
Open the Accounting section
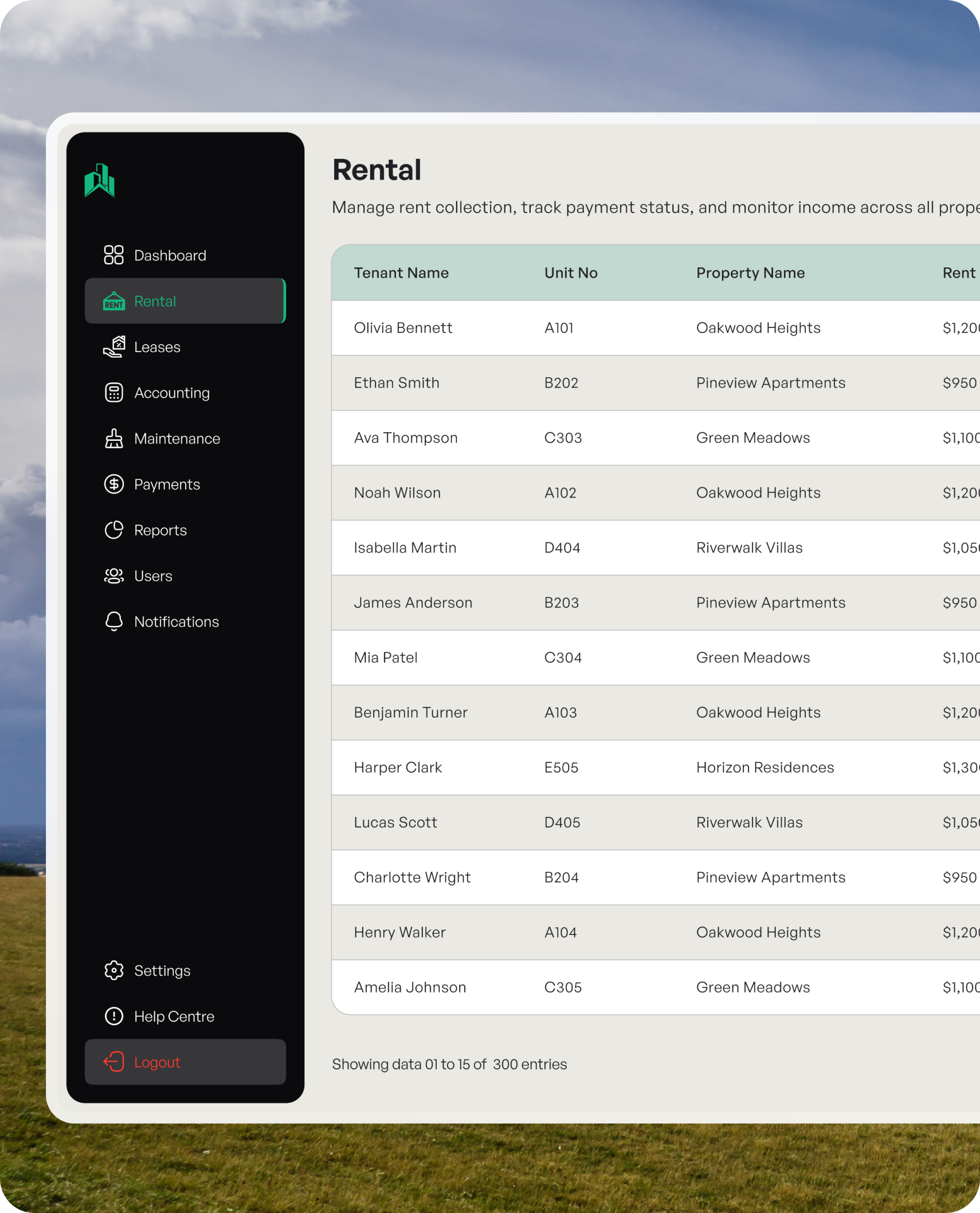(185, 393)
